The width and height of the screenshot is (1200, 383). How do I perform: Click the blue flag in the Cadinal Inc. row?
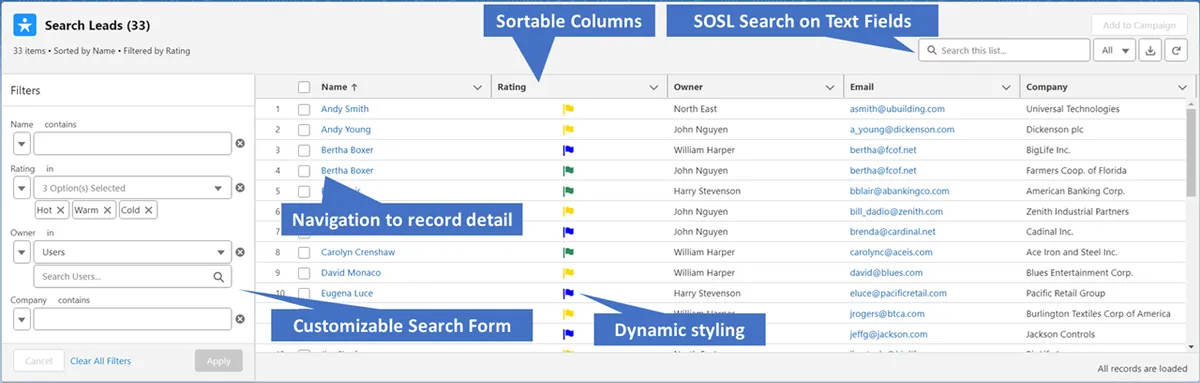tap(568, 232)
